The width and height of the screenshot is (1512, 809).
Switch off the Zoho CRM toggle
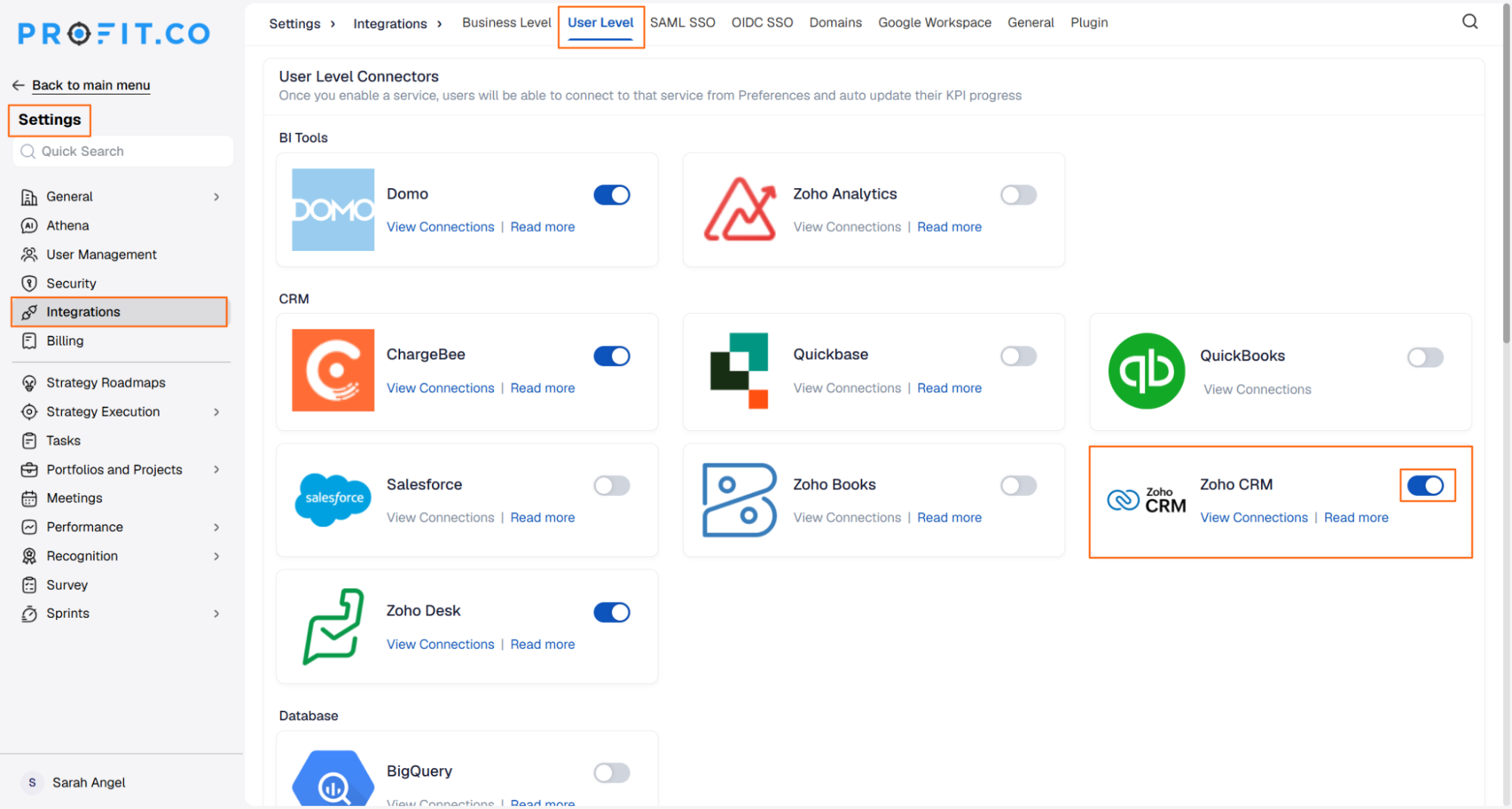[x=1426, y=485]
